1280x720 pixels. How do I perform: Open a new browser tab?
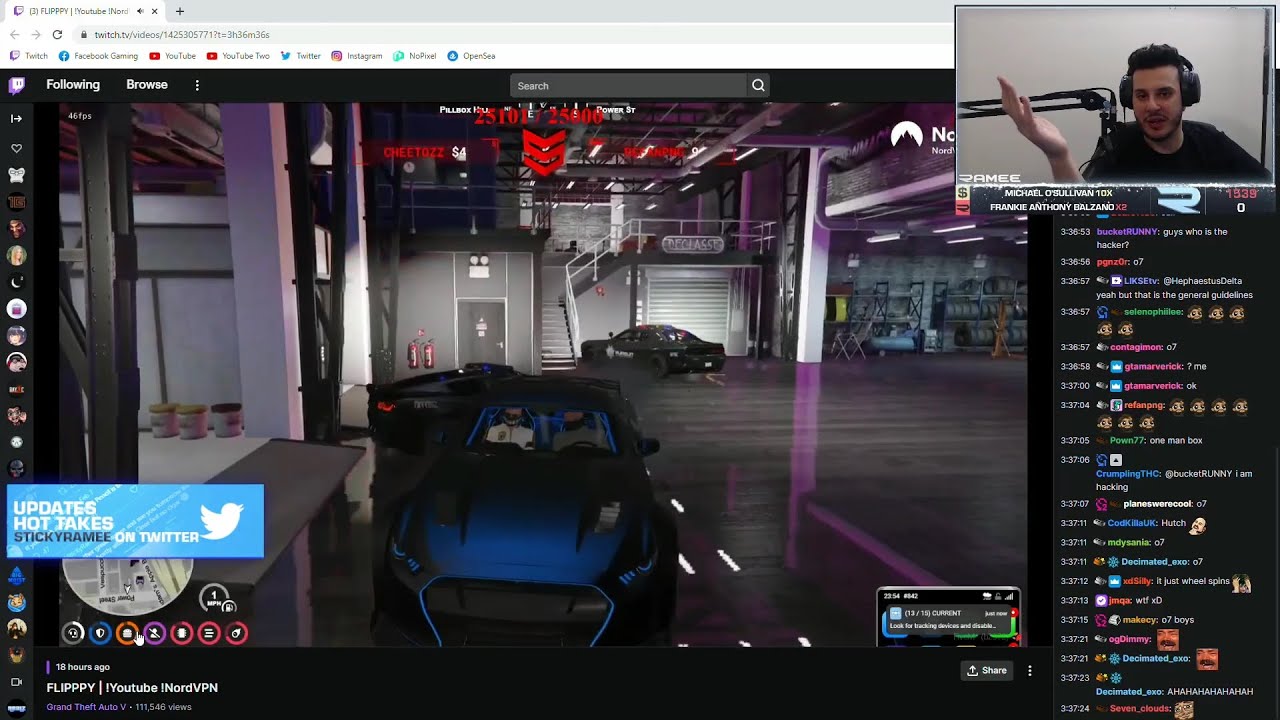[180, 11]
